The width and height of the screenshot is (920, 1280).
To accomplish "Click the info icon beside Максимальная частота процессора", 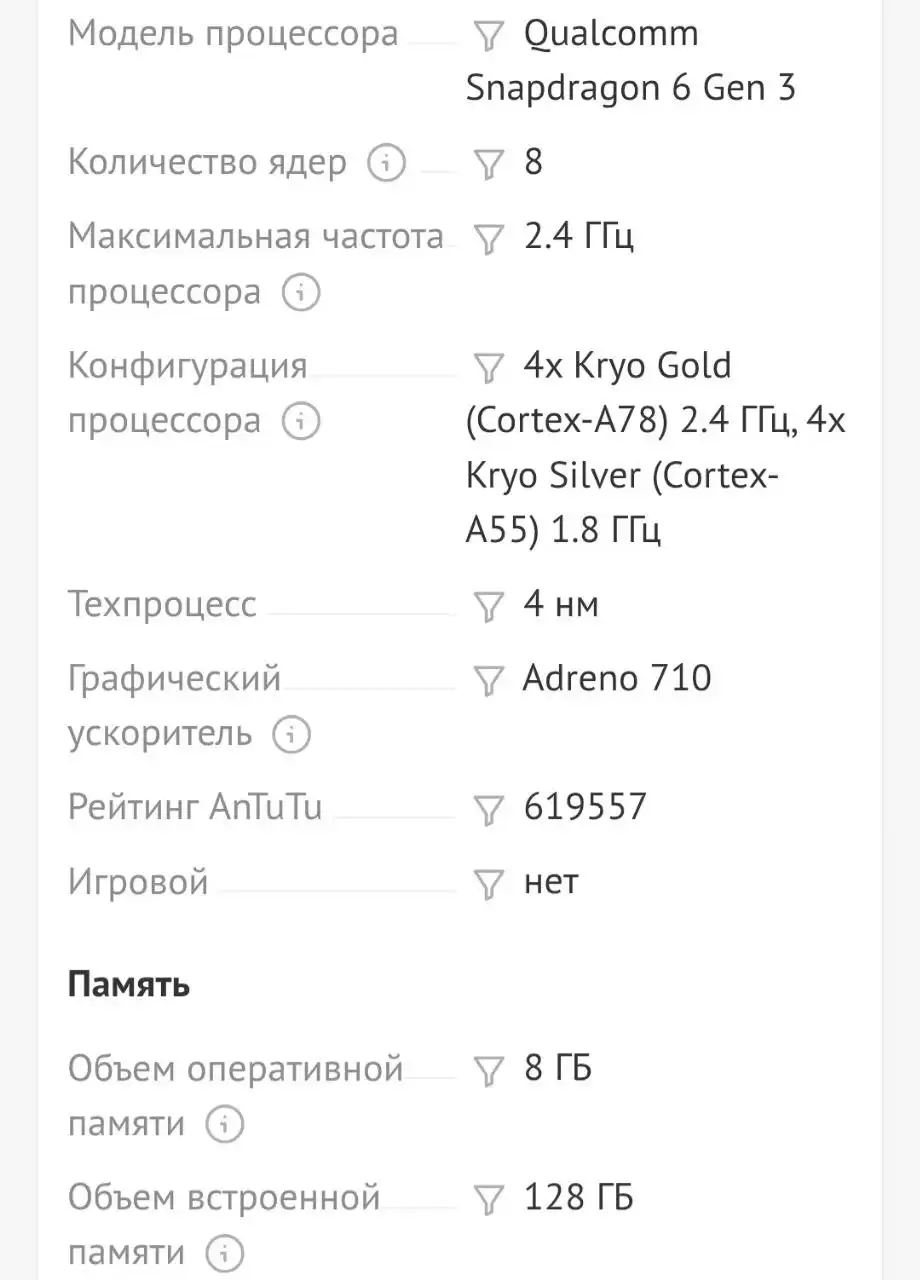I will click(302, 293).
